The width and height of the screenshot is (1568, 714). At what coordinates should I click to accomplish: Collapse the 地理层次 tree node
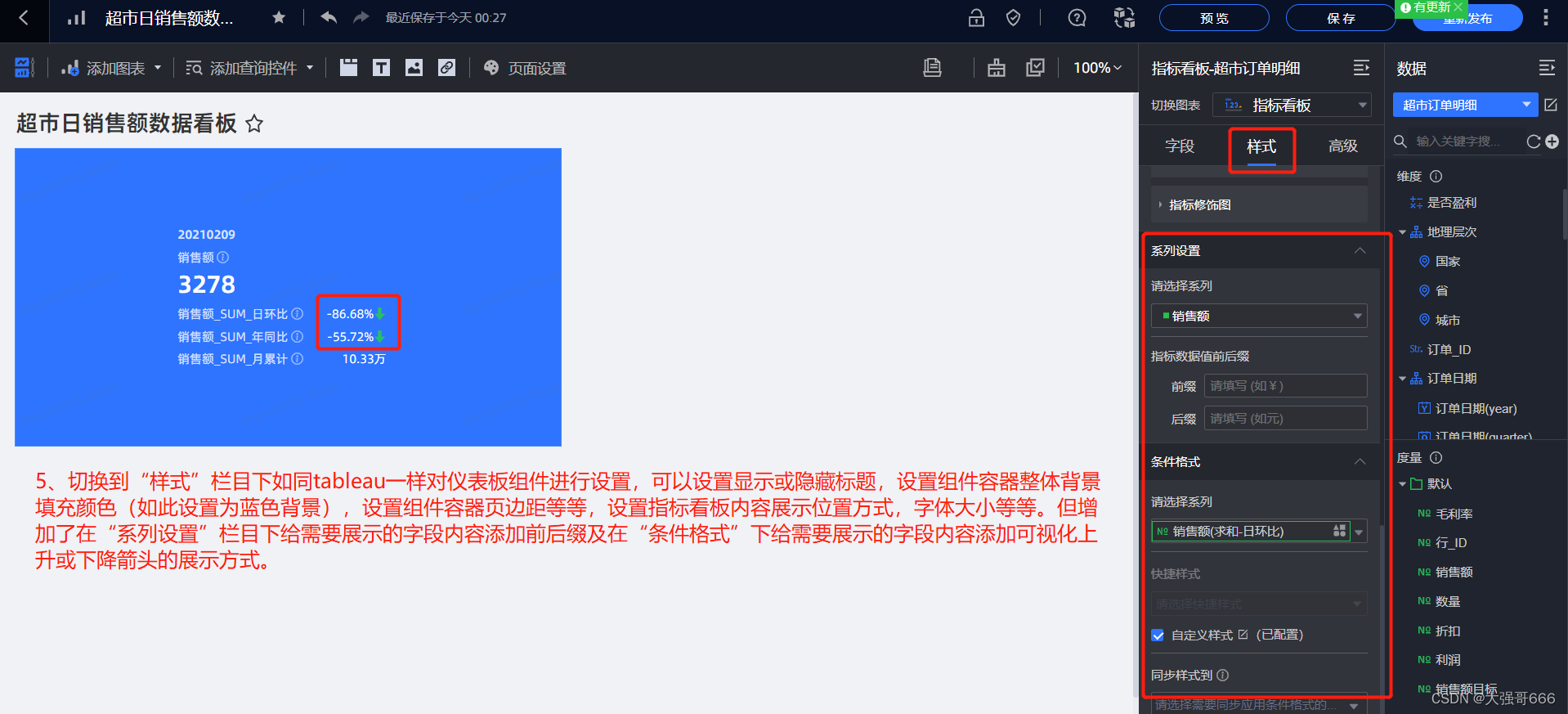pyautogui.click(x=1403, y=232)
